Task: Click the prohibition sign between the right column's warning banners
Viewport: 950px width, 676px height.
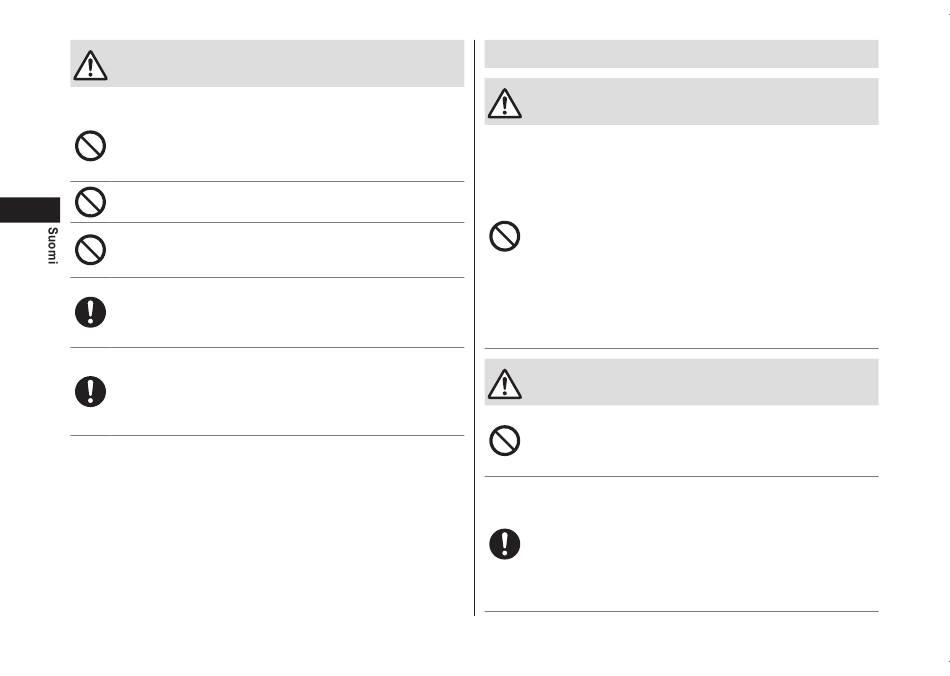Action: tap(505, 236)
